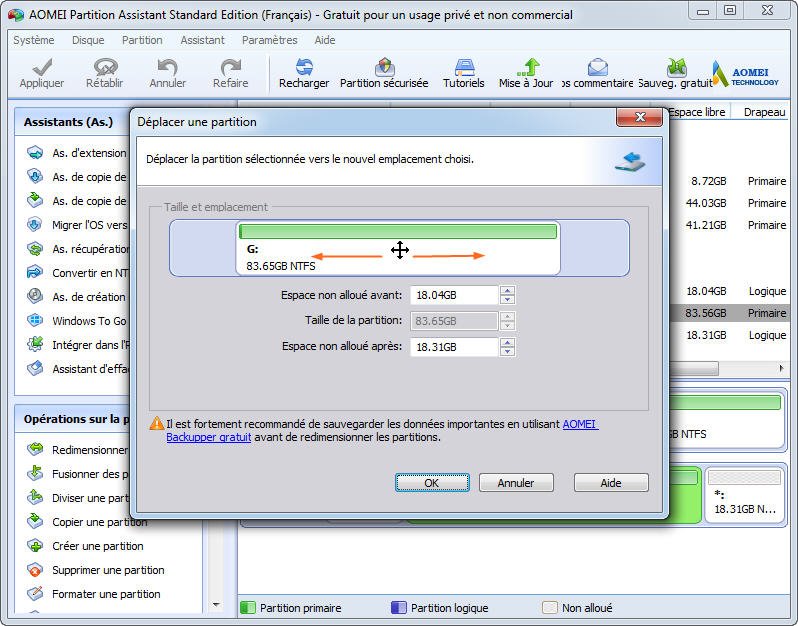Open the Partition sécurisée tool

click(384, 74)
